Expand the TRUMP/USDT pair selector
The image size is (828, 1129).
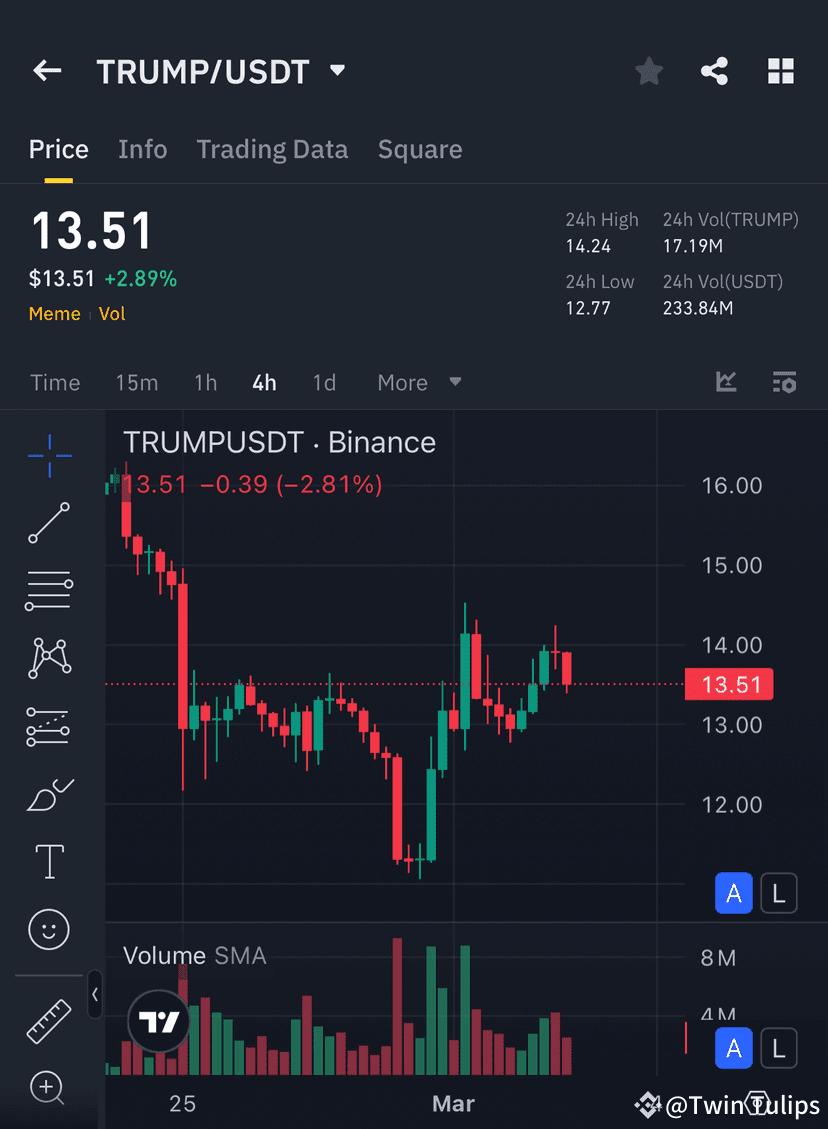[x=337, y=71]
